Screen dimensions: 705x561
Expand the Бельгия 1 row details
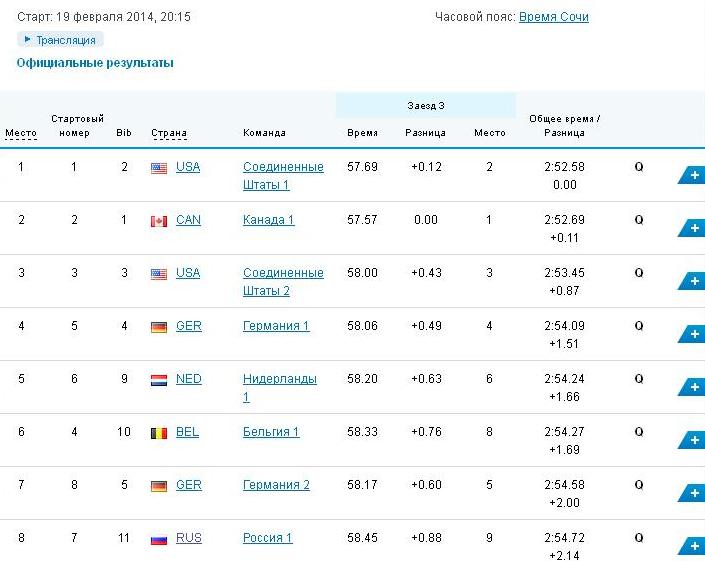coord(692,441)
